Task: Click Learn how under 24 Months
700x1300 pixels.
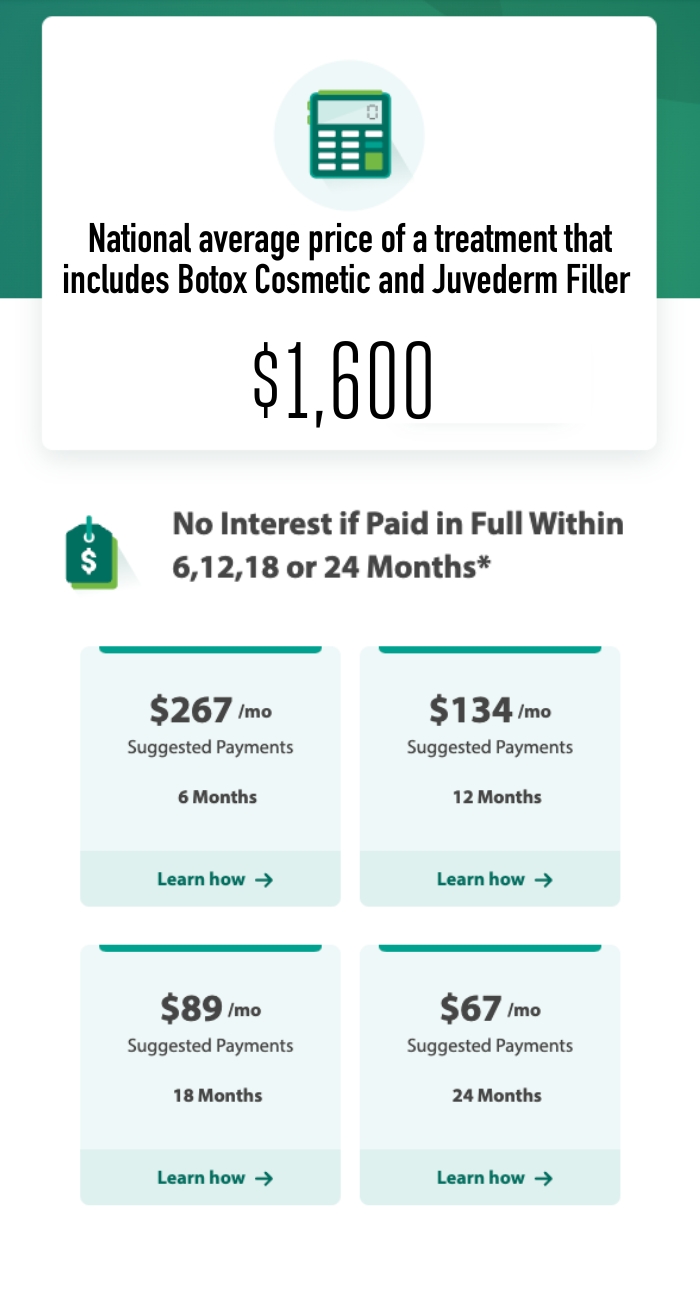Action: pos(481,1177)
